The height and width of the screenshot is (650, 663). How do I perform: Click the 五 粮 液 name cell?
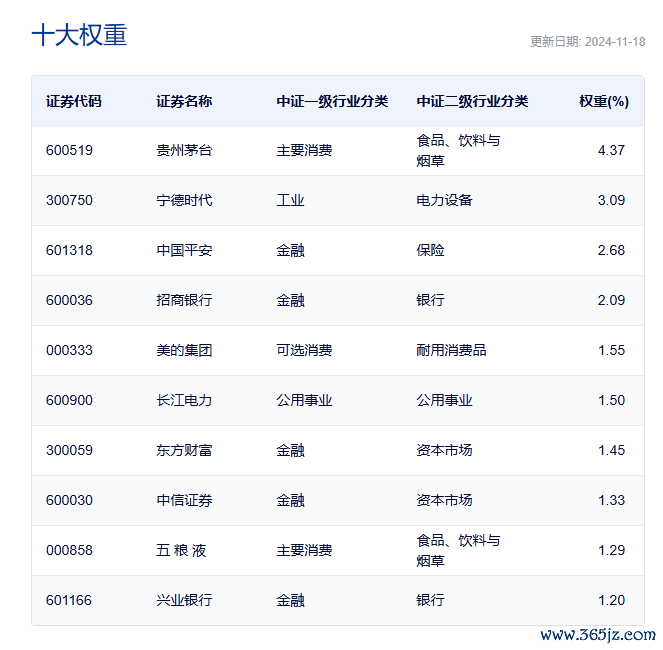tap(181, 550)
